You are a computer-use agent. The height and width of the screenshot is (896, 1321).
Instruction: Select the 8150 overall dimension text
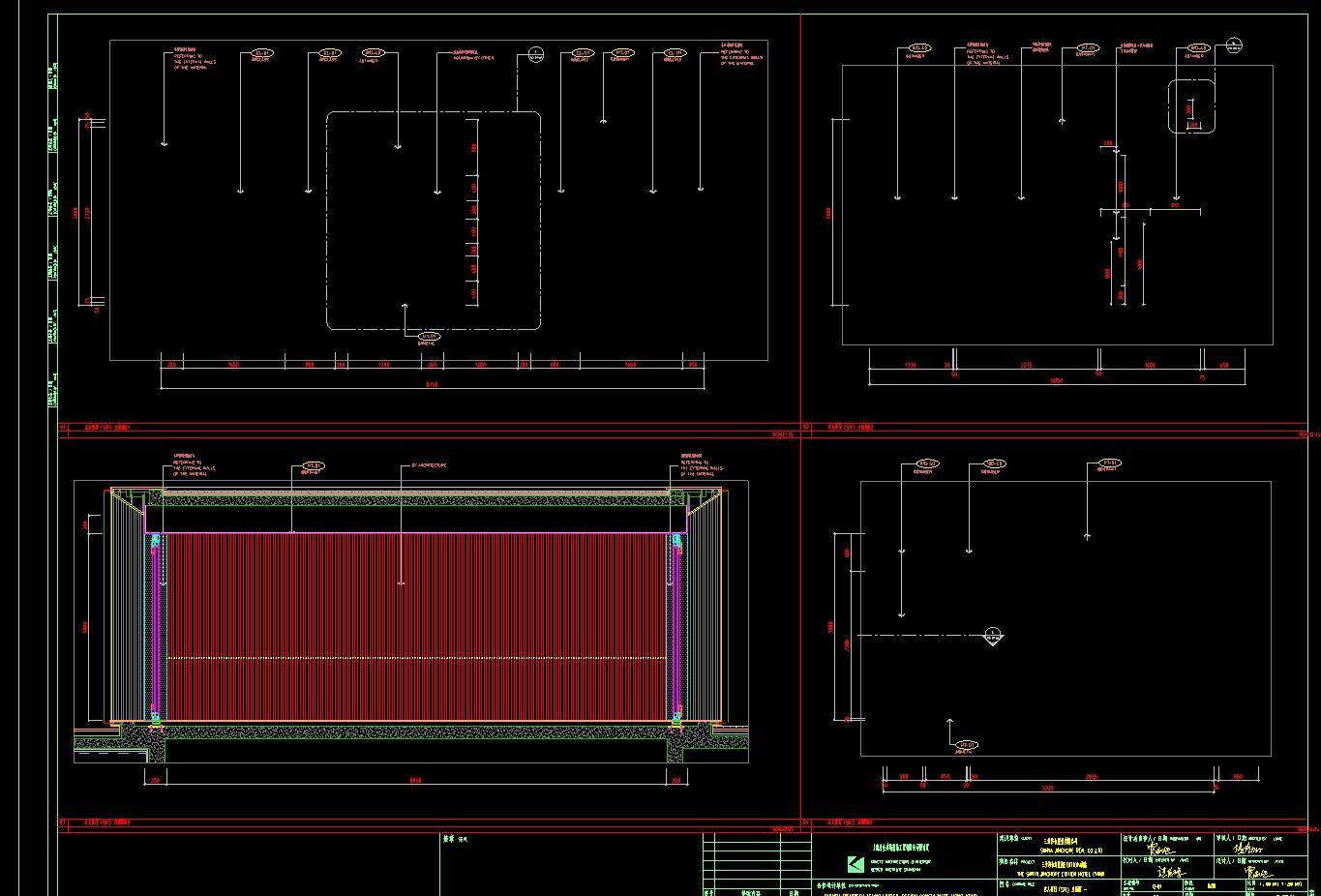432,385
